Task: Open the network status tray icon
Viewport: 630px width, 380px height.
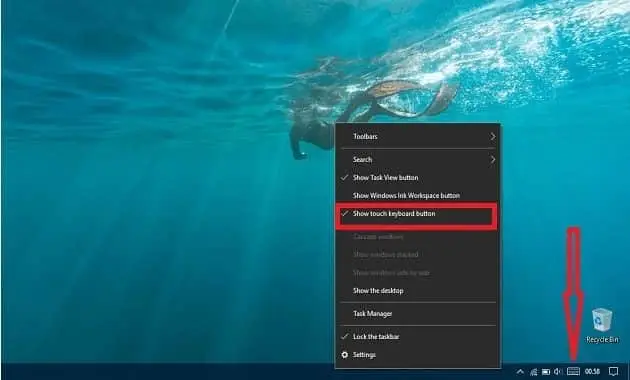Action: 534,372
